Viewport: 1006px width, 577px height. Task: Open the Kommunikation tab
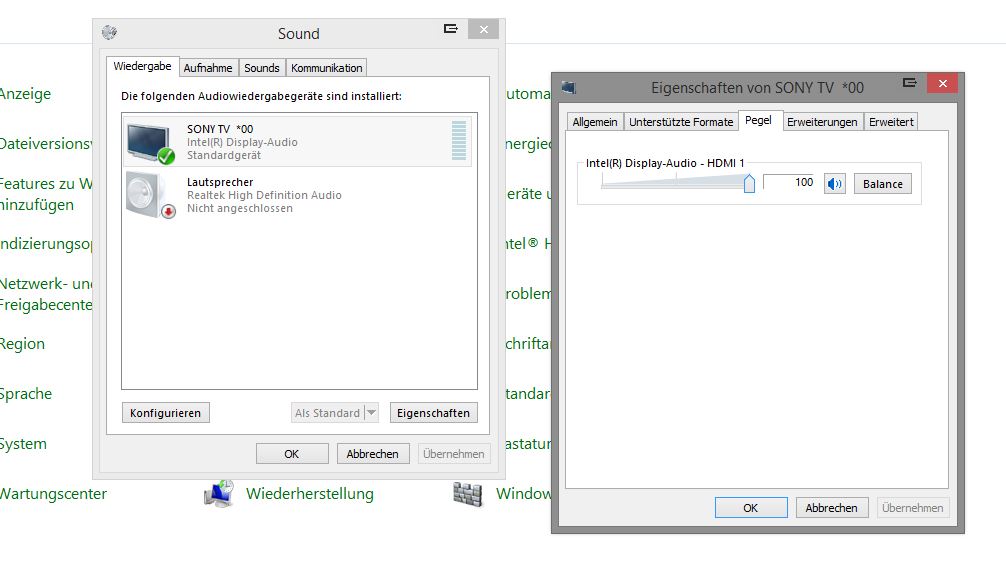point(326,68)
